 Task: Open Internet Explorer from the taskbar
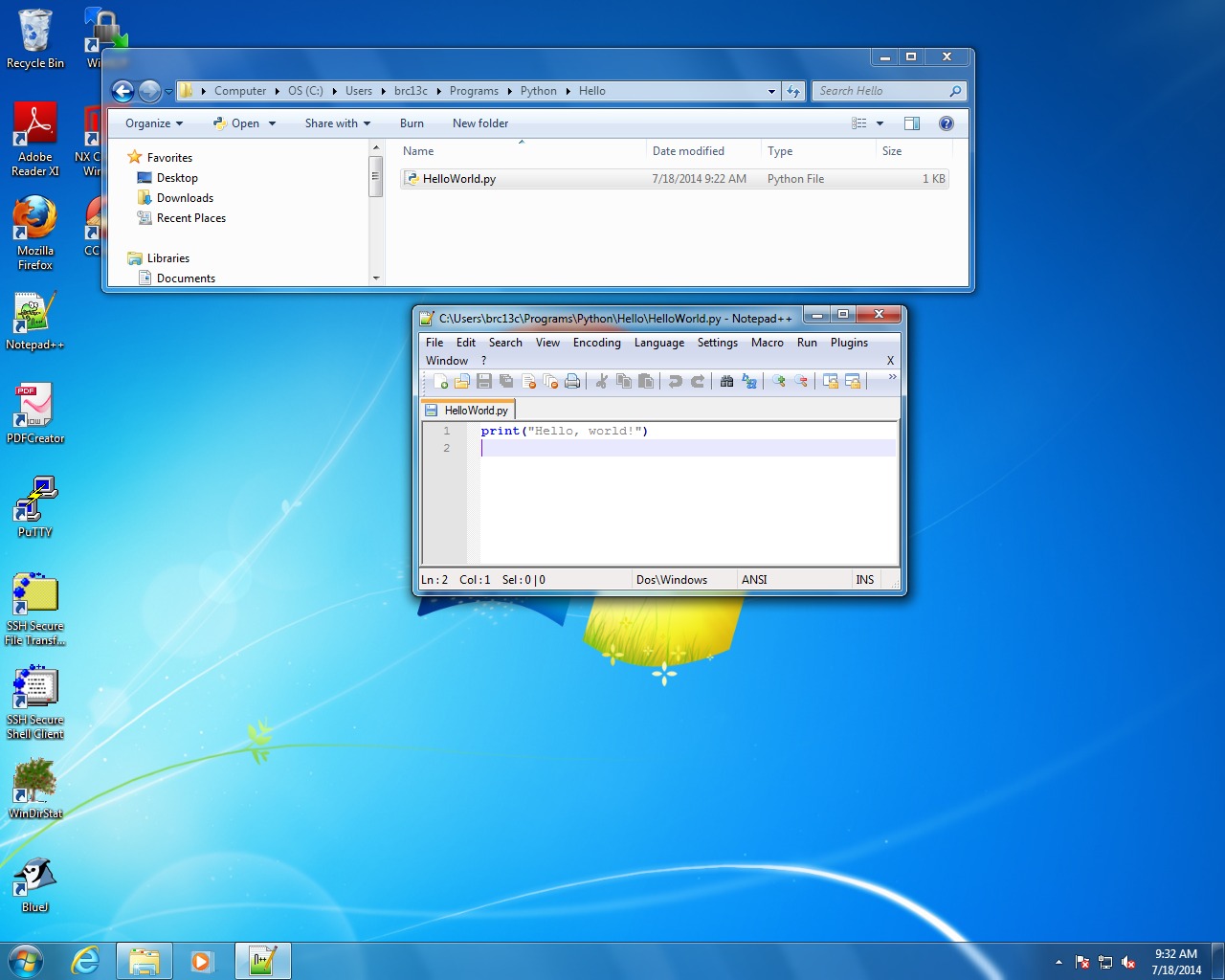(x=86, y=961)
